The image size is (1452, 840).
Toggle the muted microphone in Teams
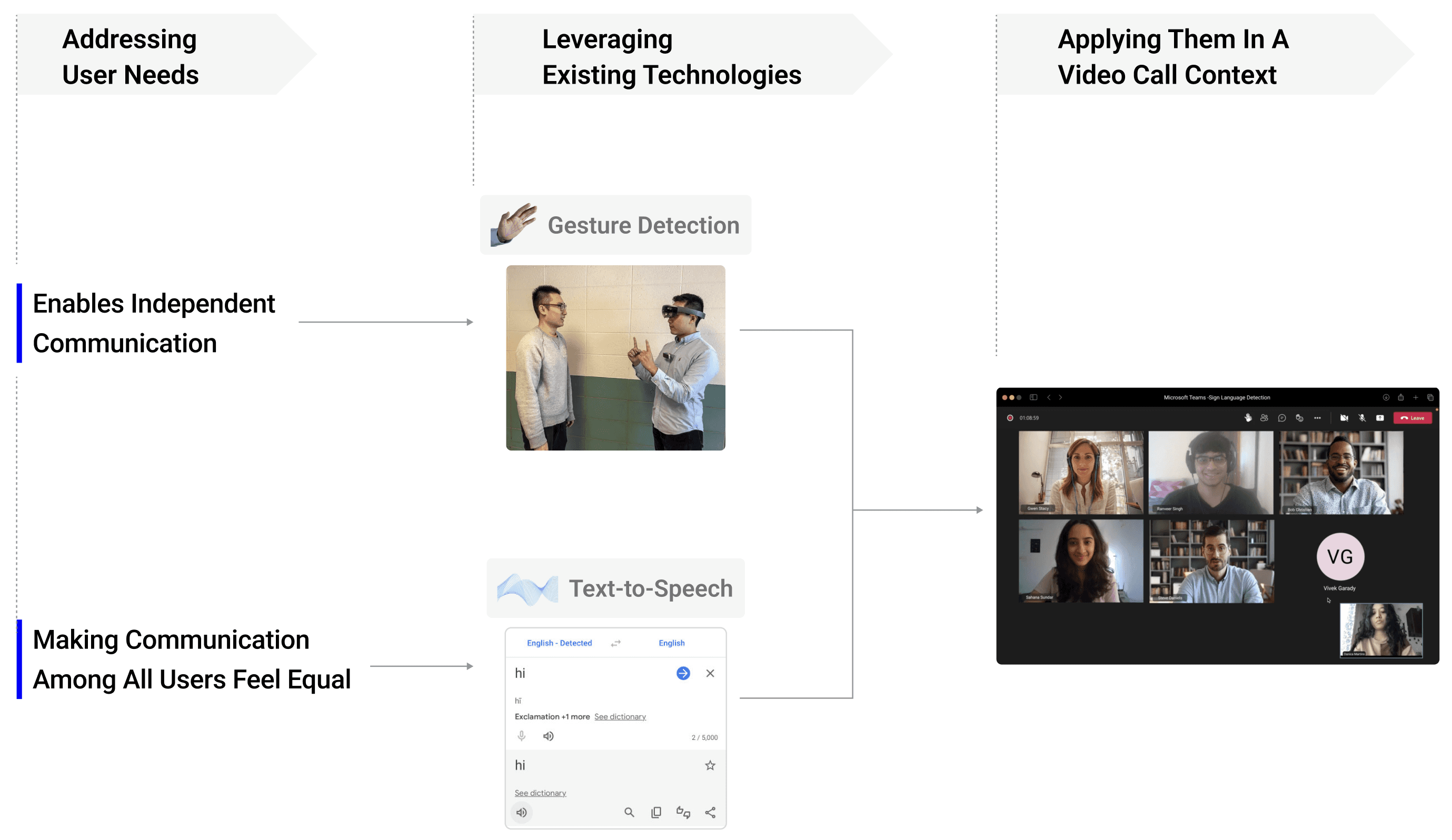1362,418
